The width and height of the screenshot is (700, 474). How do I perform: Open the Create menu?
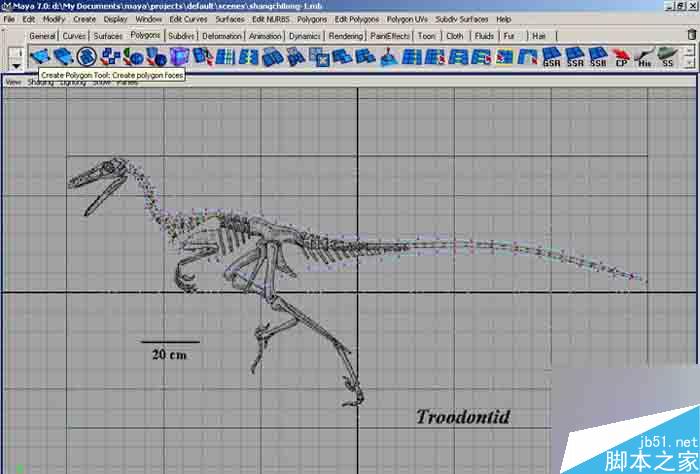click(84, 19)
